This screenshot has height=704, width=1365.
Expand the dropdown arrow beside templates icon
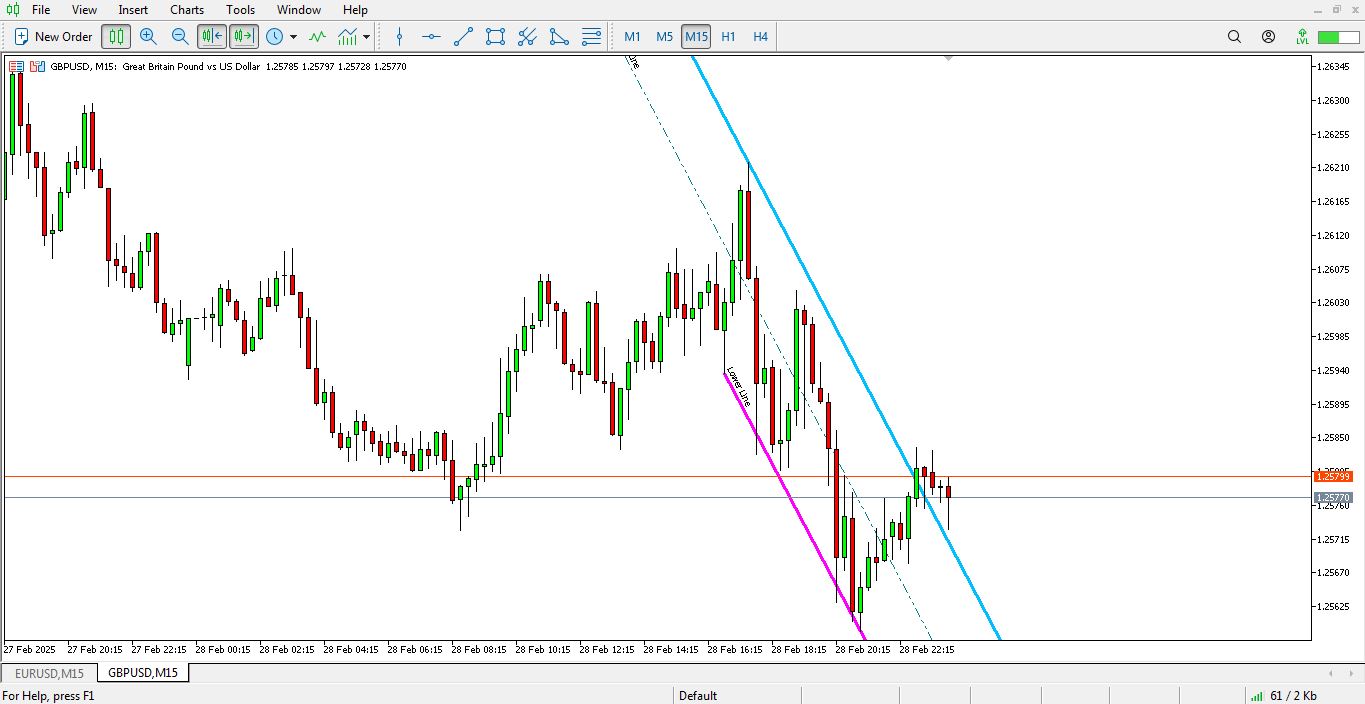(x=367, y=37)
